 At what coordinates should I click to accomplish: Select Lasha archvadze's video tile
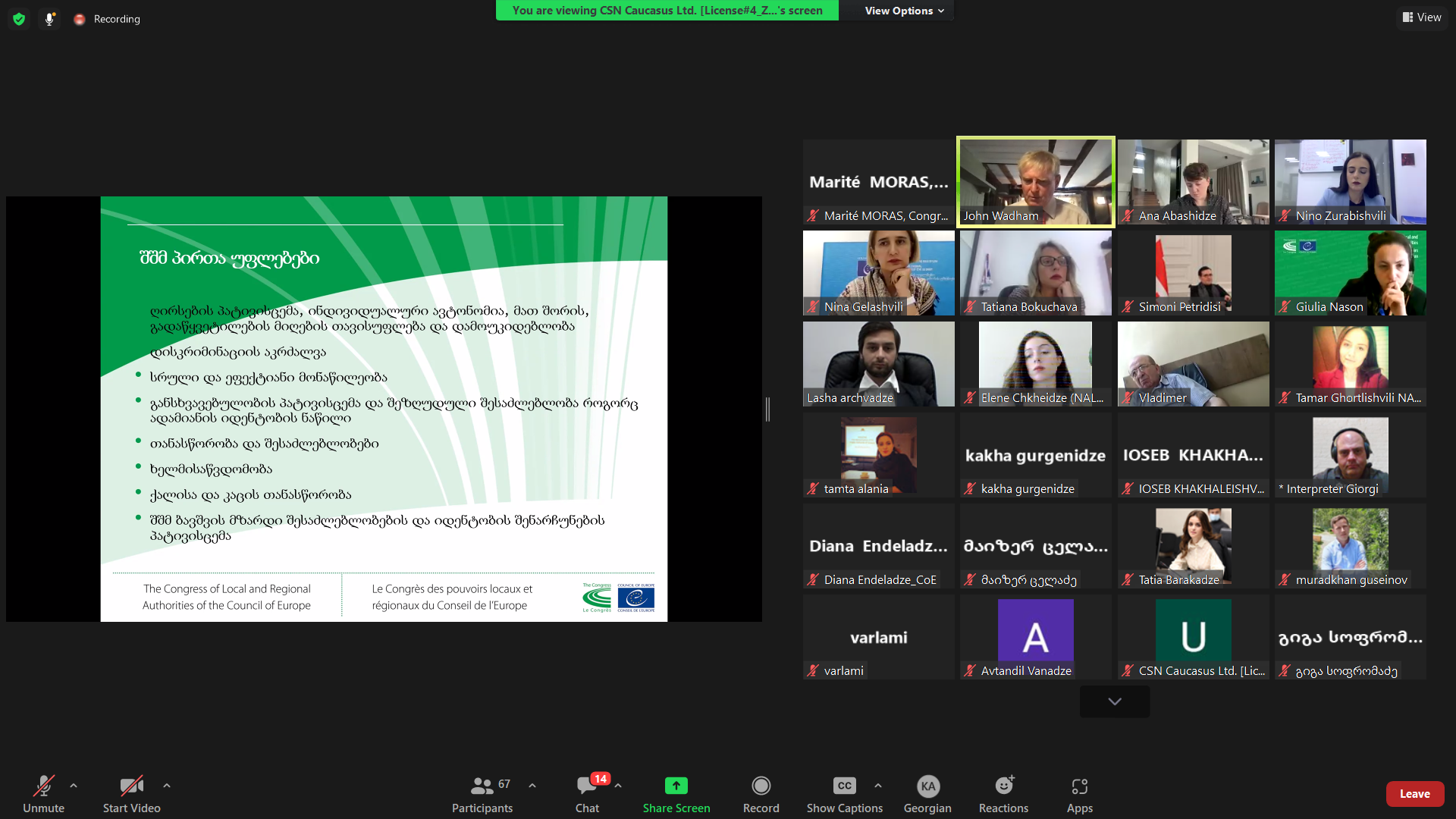click(879, 364)
